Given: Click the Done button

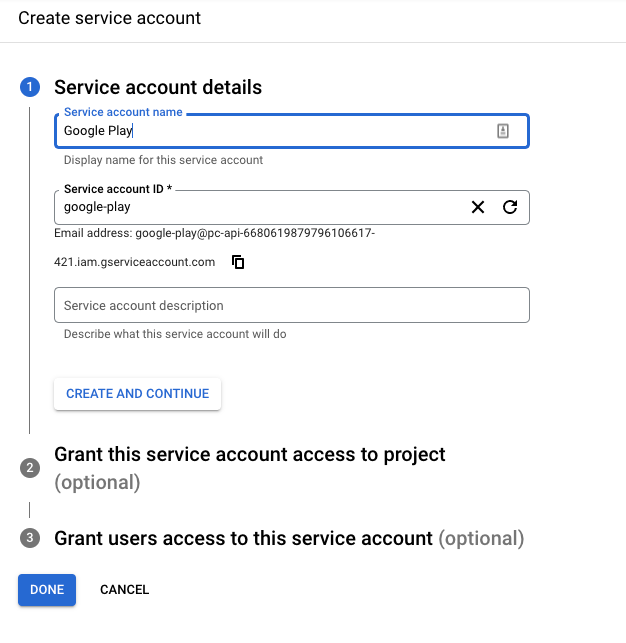Looking at the screenshot, I should [x=47, y=590].
